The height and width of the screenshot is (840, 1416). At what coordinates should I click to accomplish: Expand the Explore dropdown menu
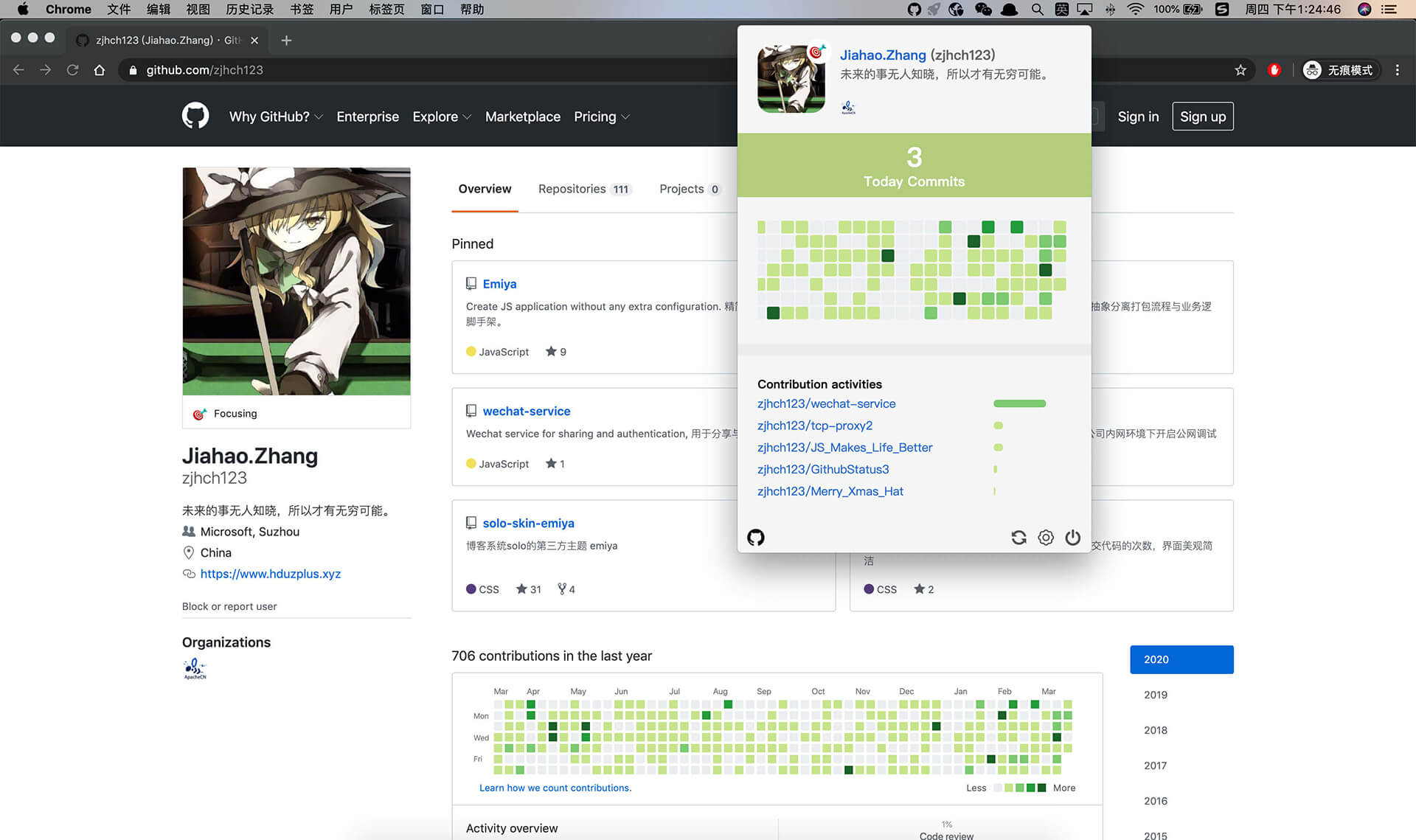tap(441, 117)
